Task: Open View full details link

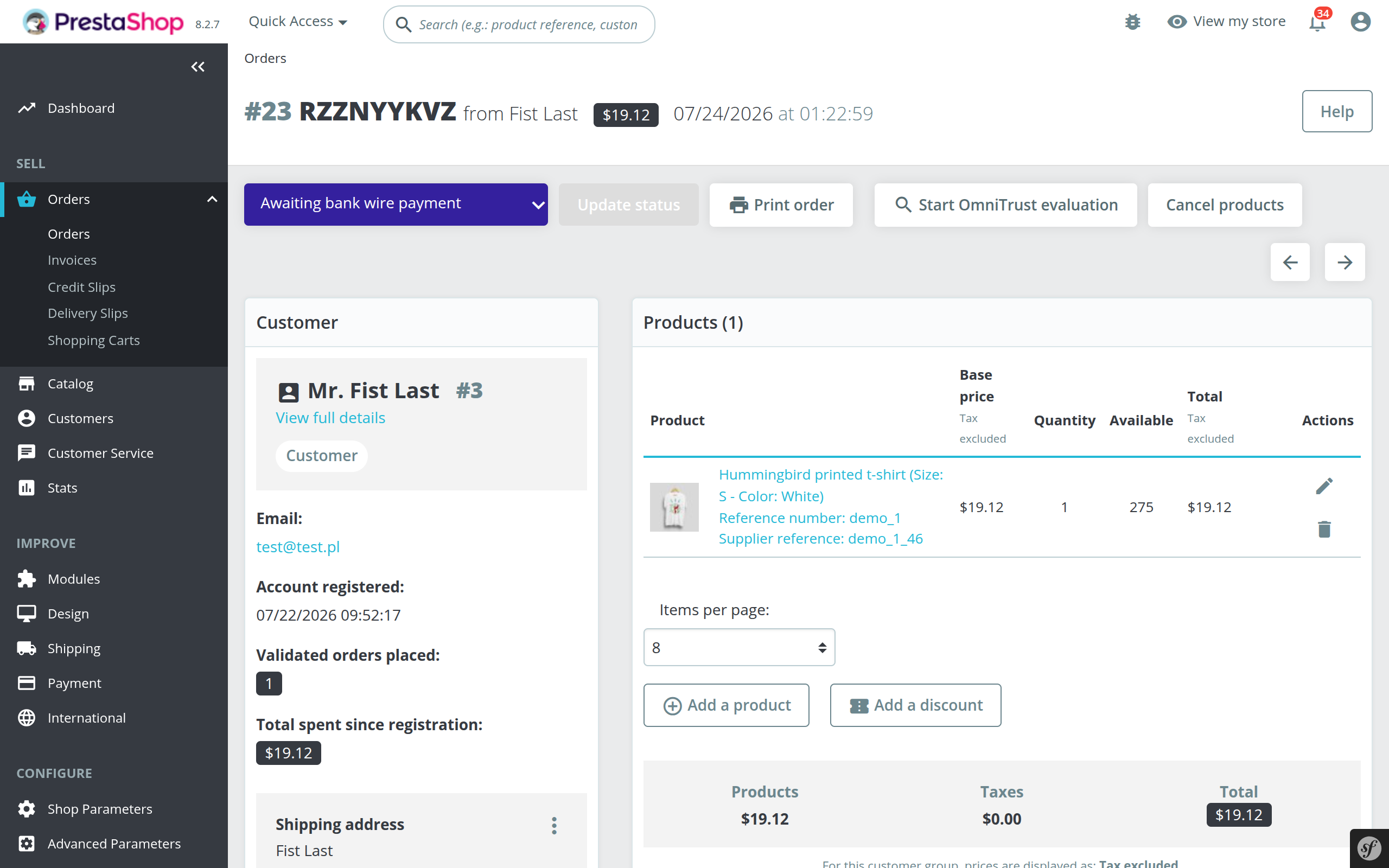Action: (330, 418)
